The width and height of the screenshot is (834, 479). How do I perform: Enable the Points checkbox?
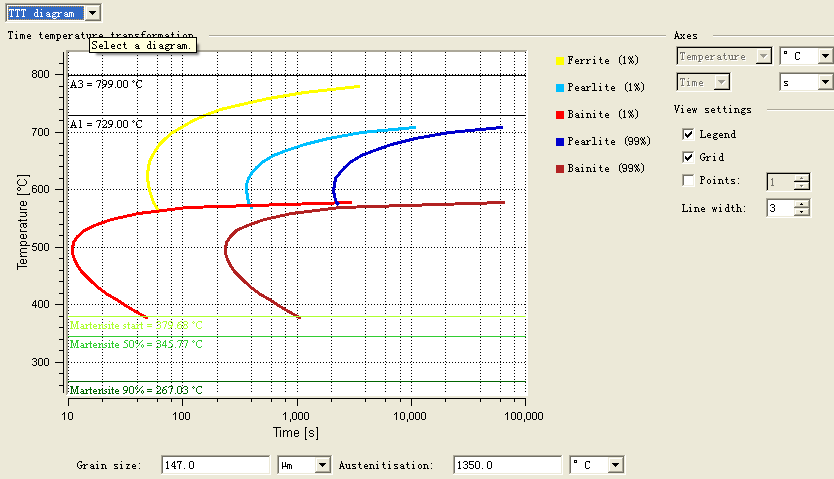pos(688,180)
